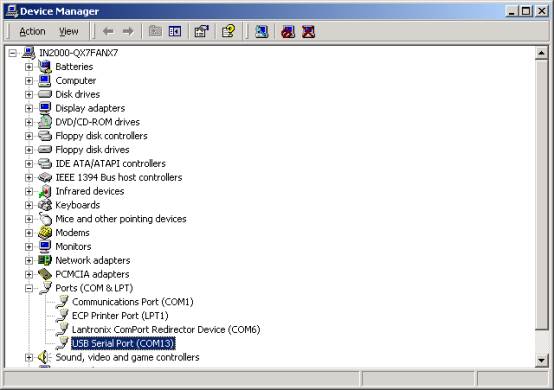Expand the Modems category
554x390 pixels.
(x=29, y=233)
